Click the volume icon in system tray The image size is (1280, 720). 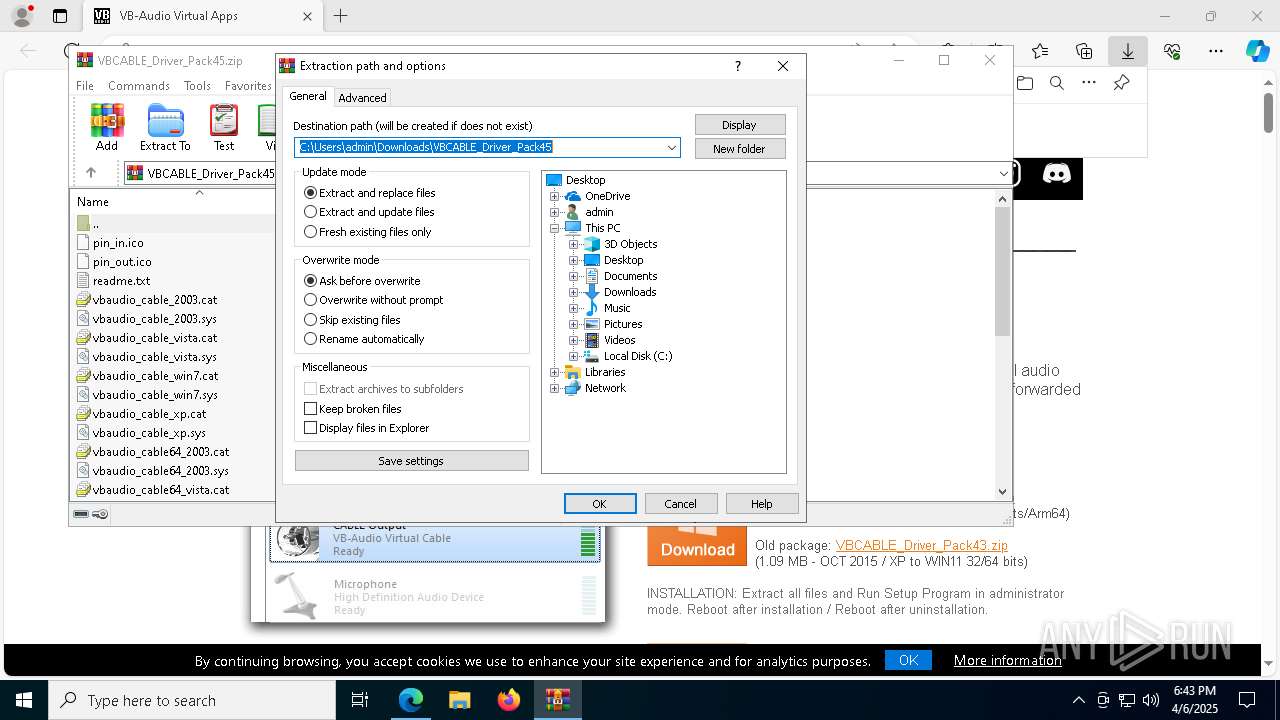(x=1151, y=700)
